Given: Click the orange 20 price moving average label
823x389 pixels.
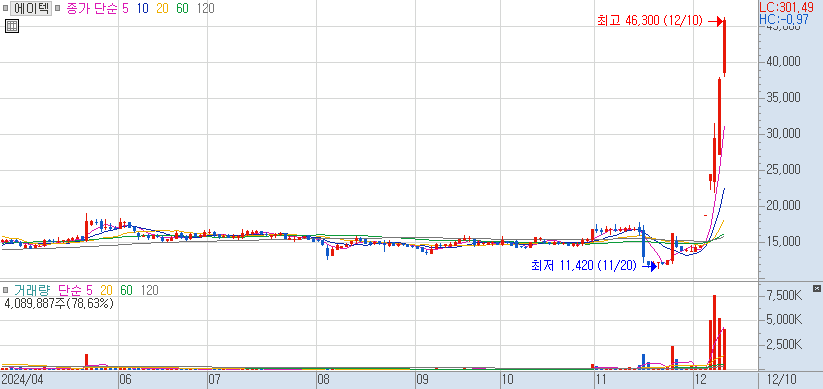Looking at the screenshot, I should coord(162,9).
